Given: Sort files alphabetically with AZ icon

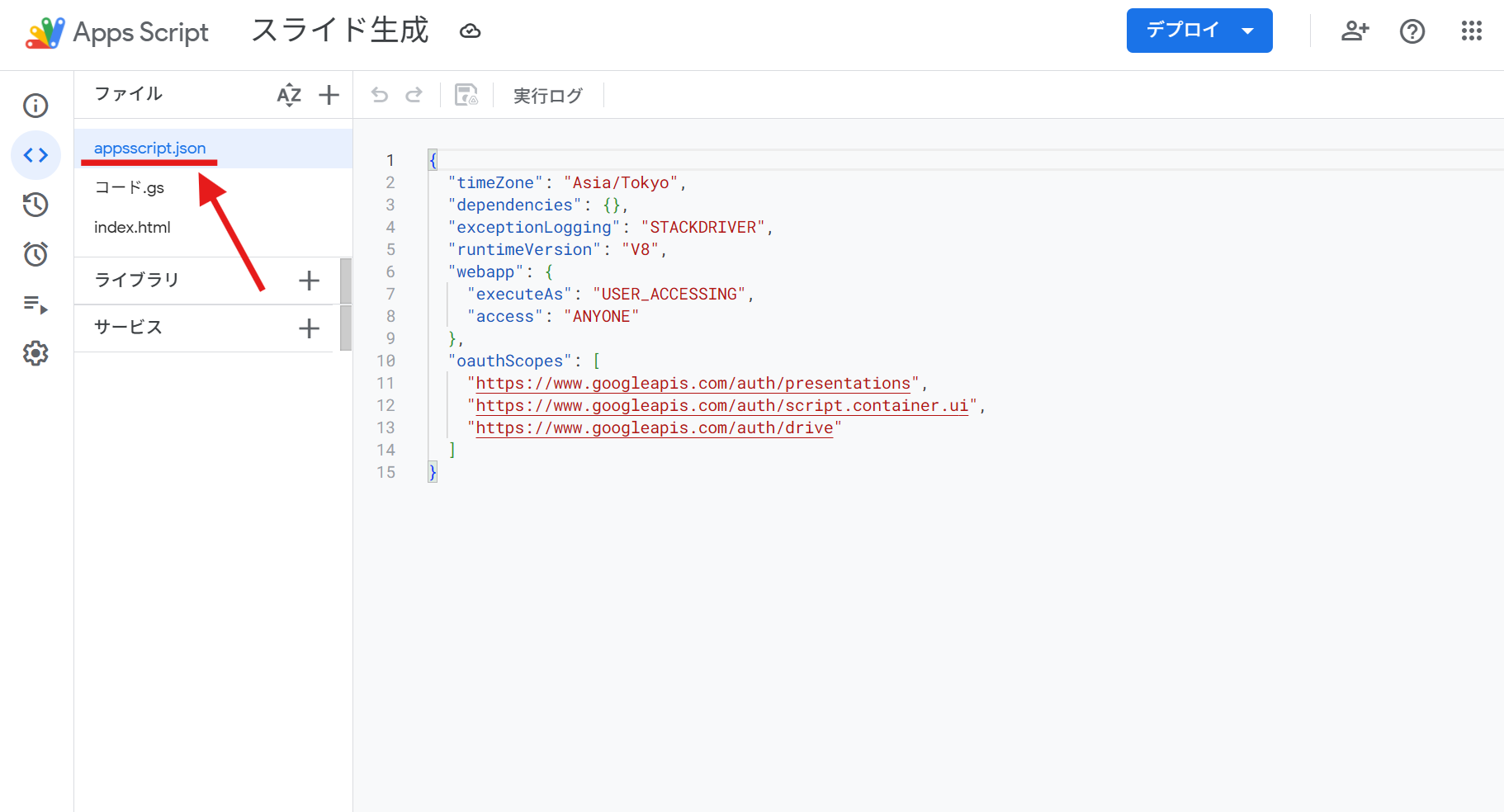Looking at the screenshot, I should (289, 95).
